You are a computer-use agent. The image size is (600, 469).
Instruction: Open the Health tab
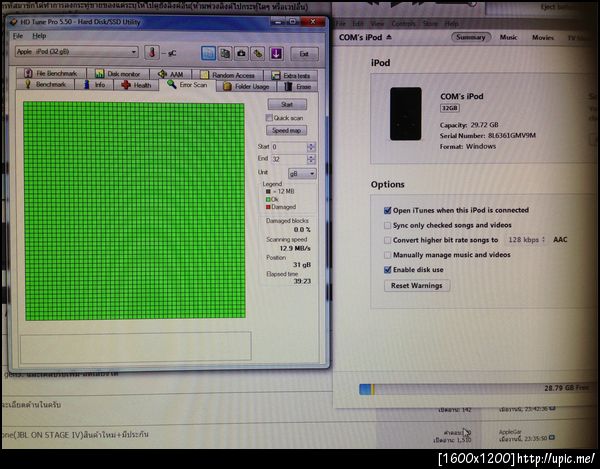(x=136, y=85)
